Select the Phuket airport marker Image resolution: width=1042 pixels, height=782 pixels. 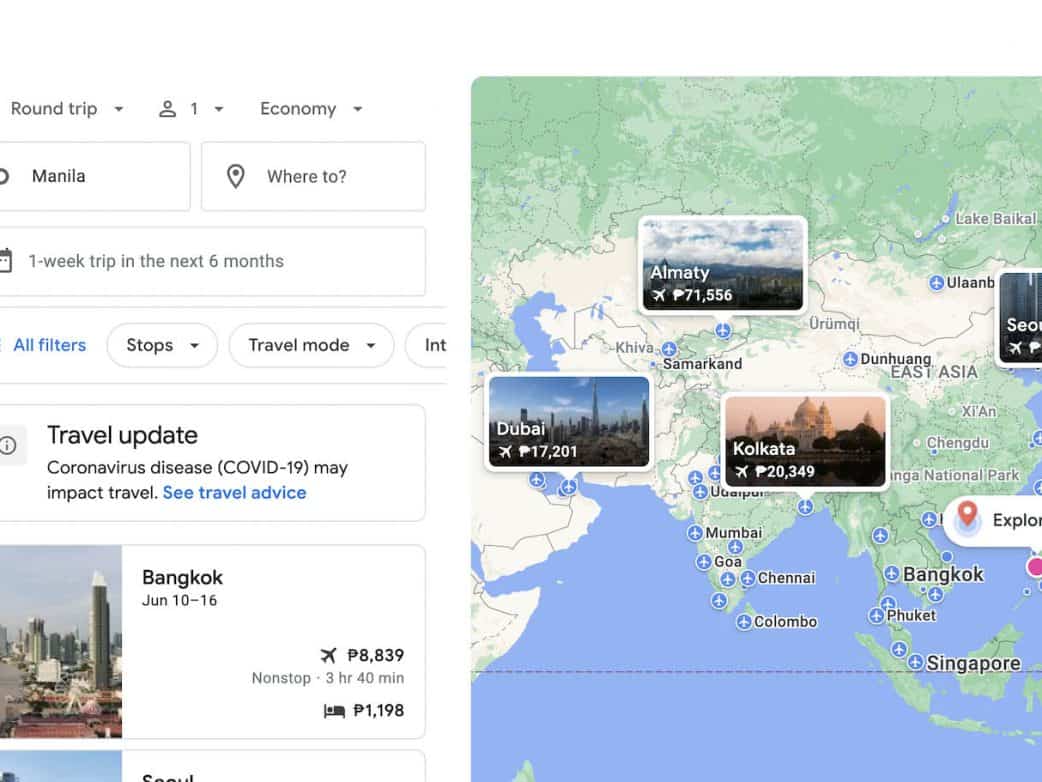click(877, 615)
